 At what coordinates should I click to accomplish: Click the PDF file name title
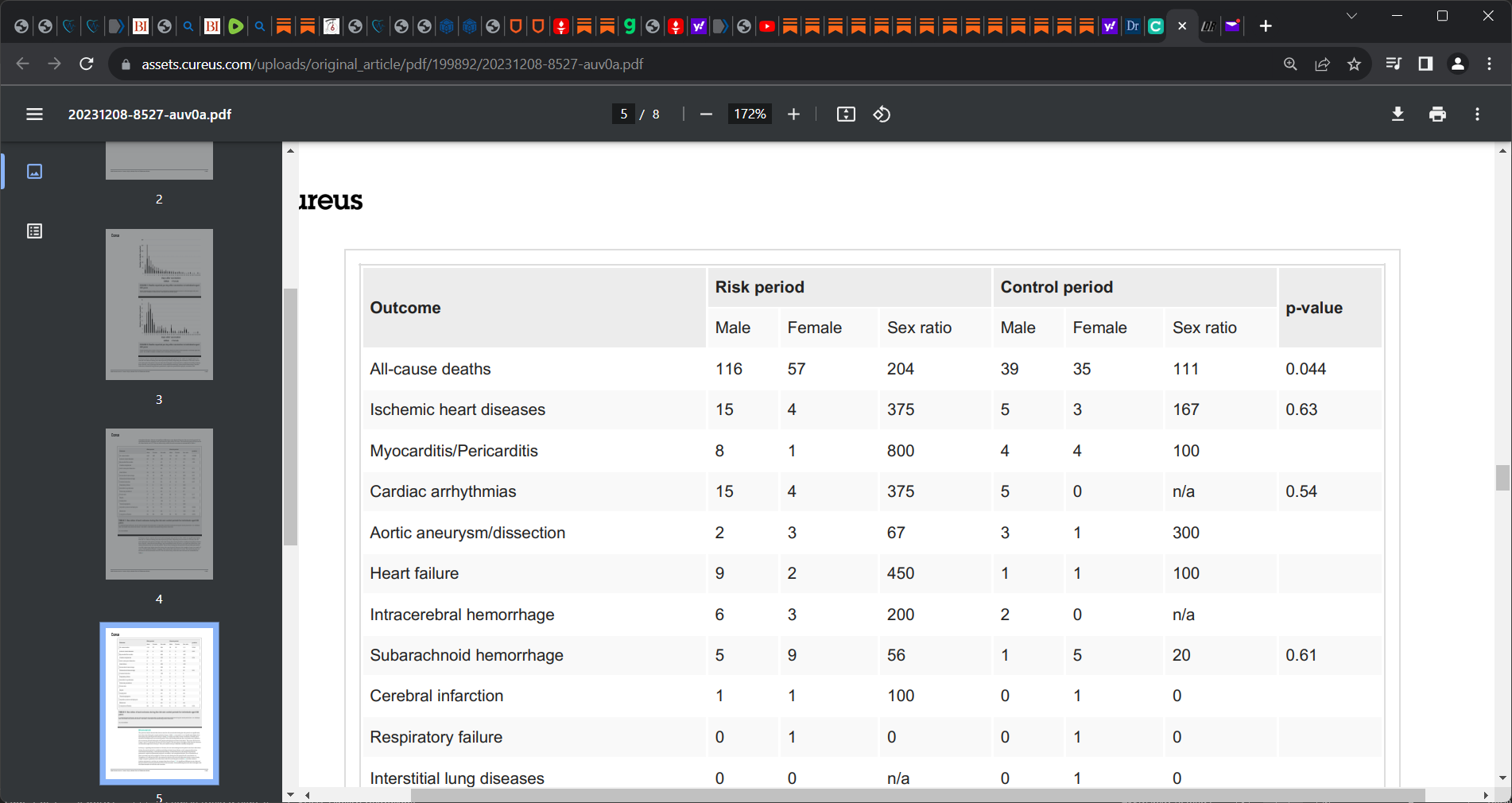(149, 114)
